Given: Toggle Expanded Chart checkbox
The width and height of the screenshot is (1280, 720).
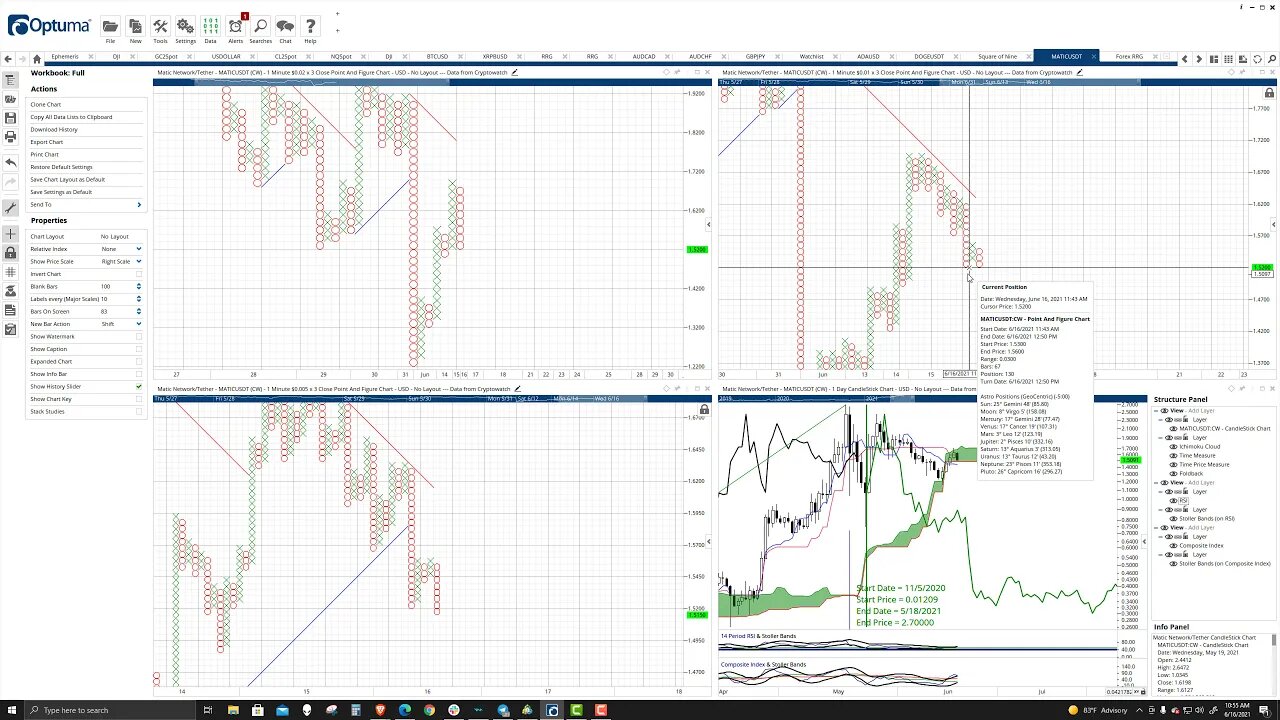Looking at the screenshot, I should click(x=138, y=361).
